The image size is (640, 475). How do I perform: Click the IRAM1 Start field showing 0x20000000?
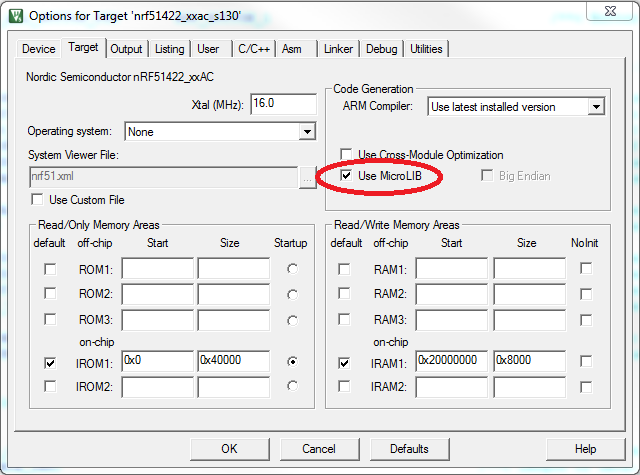(x=452, y=361)
